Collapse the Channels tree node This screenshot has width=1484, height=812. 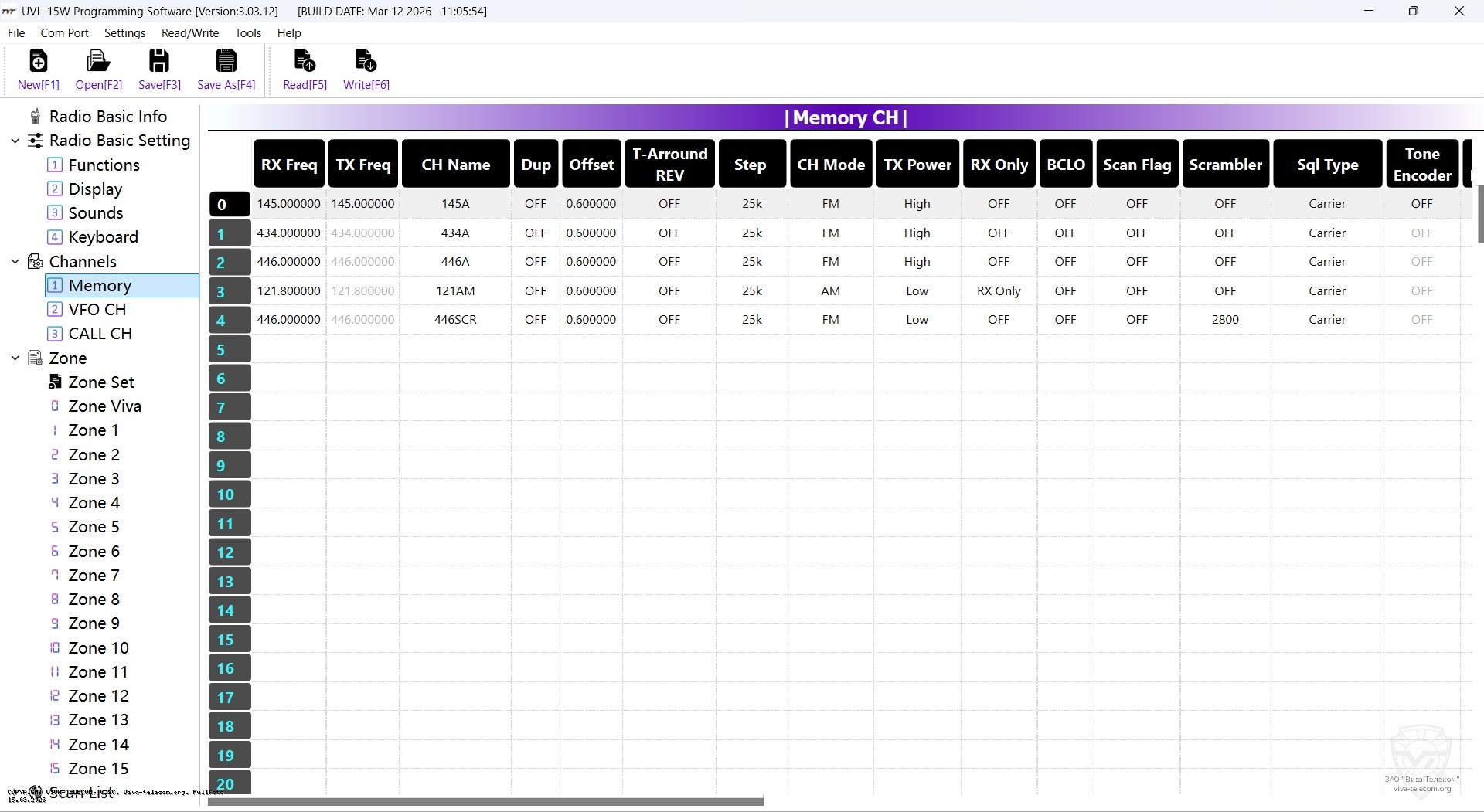tap(15, 262)
